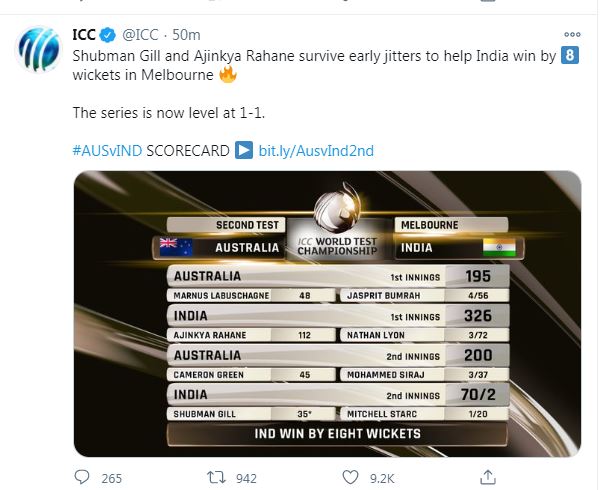
Task: Follow the bit.ly/AusvInd2nd scorecard link
Action: (316, 151)
